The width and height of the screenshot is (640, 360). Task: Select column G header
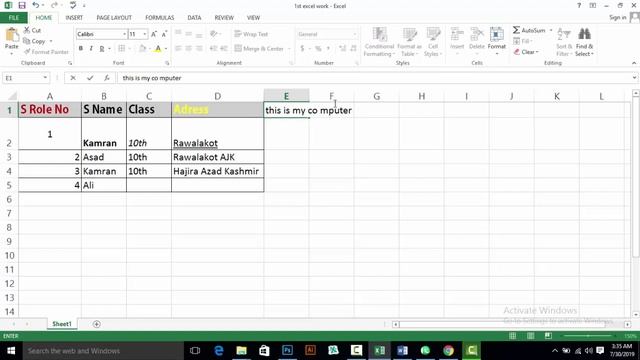(376, 96)
